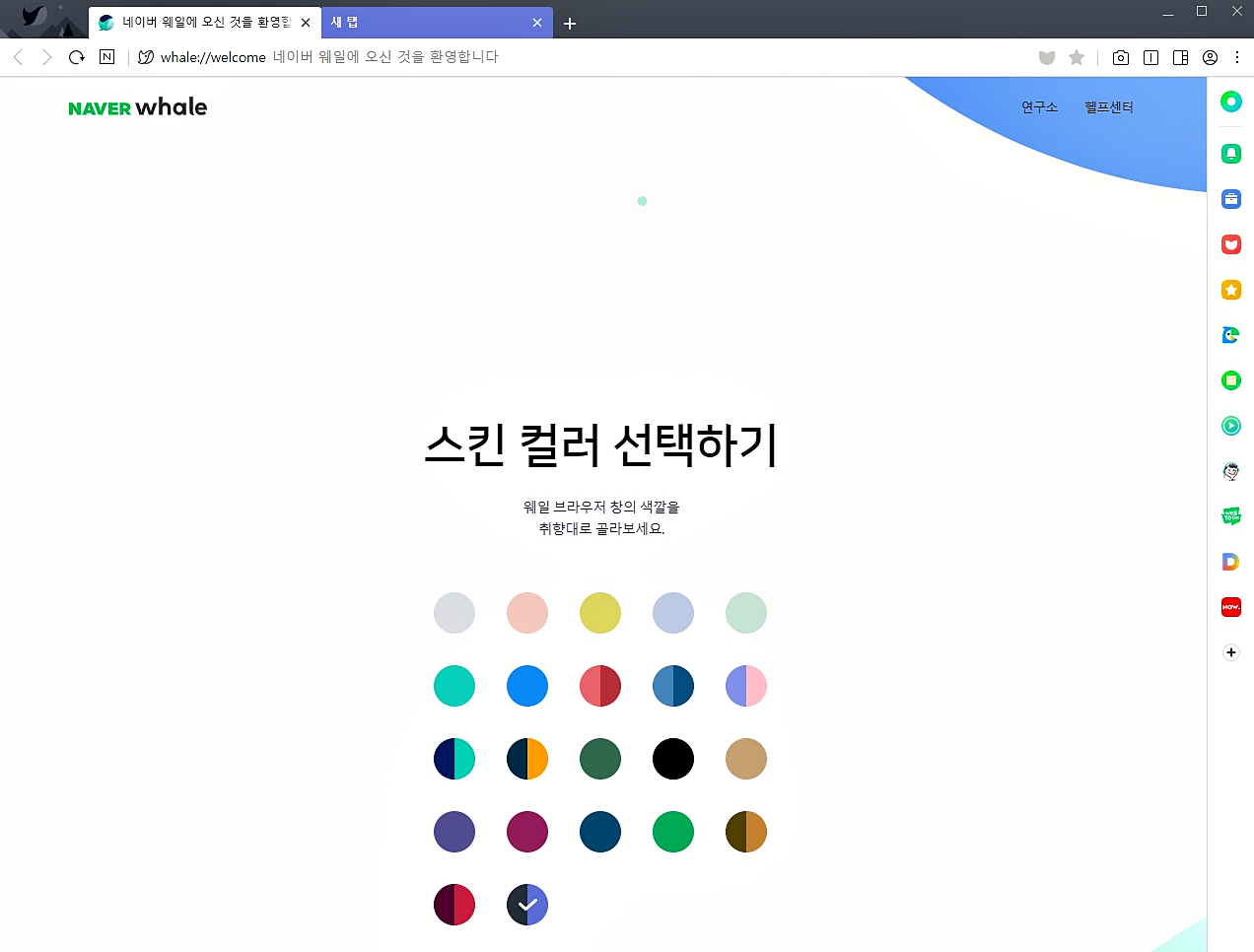Viewport: 1254px width, 952px height.
Task: Select the black skin color
Action: [x=673, y=759]
